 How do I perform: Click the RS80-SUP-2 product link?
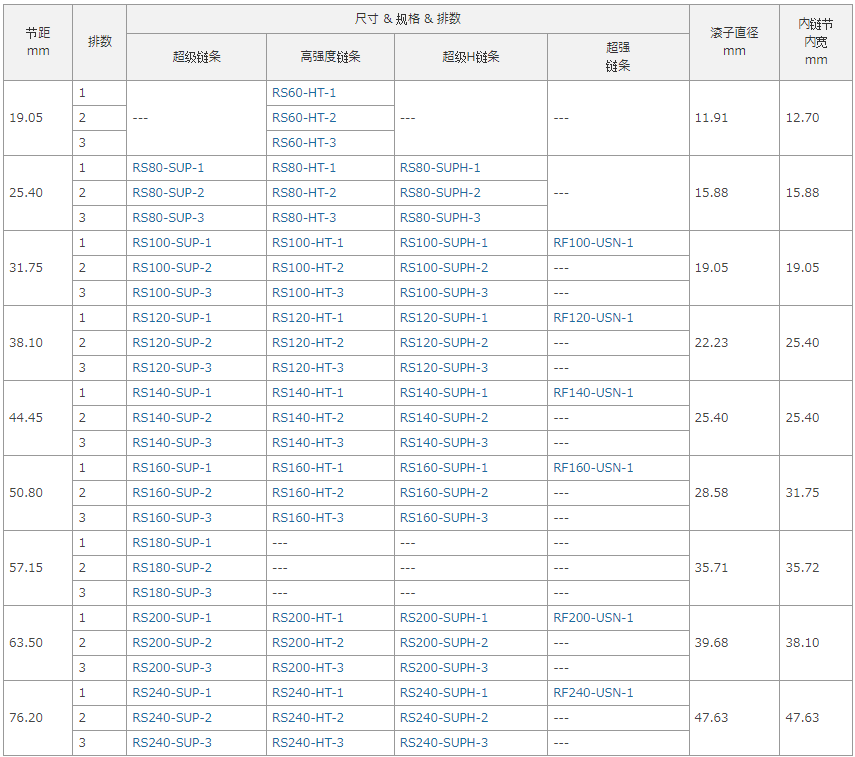[x=168, y=193]
